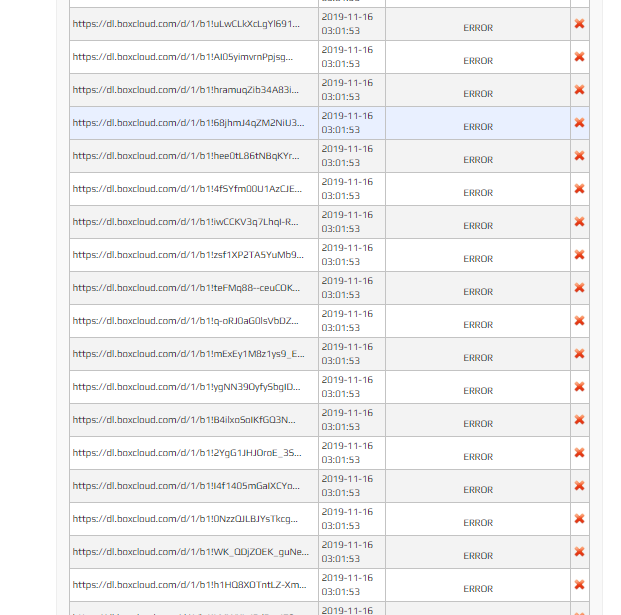Delete the mExEy1M8z1ys9_E entry
This screenshot has width=621, height=615.
[x=579, y=354]
